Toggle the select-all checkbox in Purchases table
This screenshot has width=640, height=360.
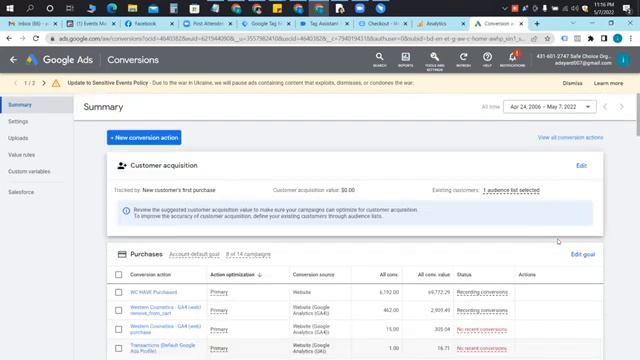118,274
